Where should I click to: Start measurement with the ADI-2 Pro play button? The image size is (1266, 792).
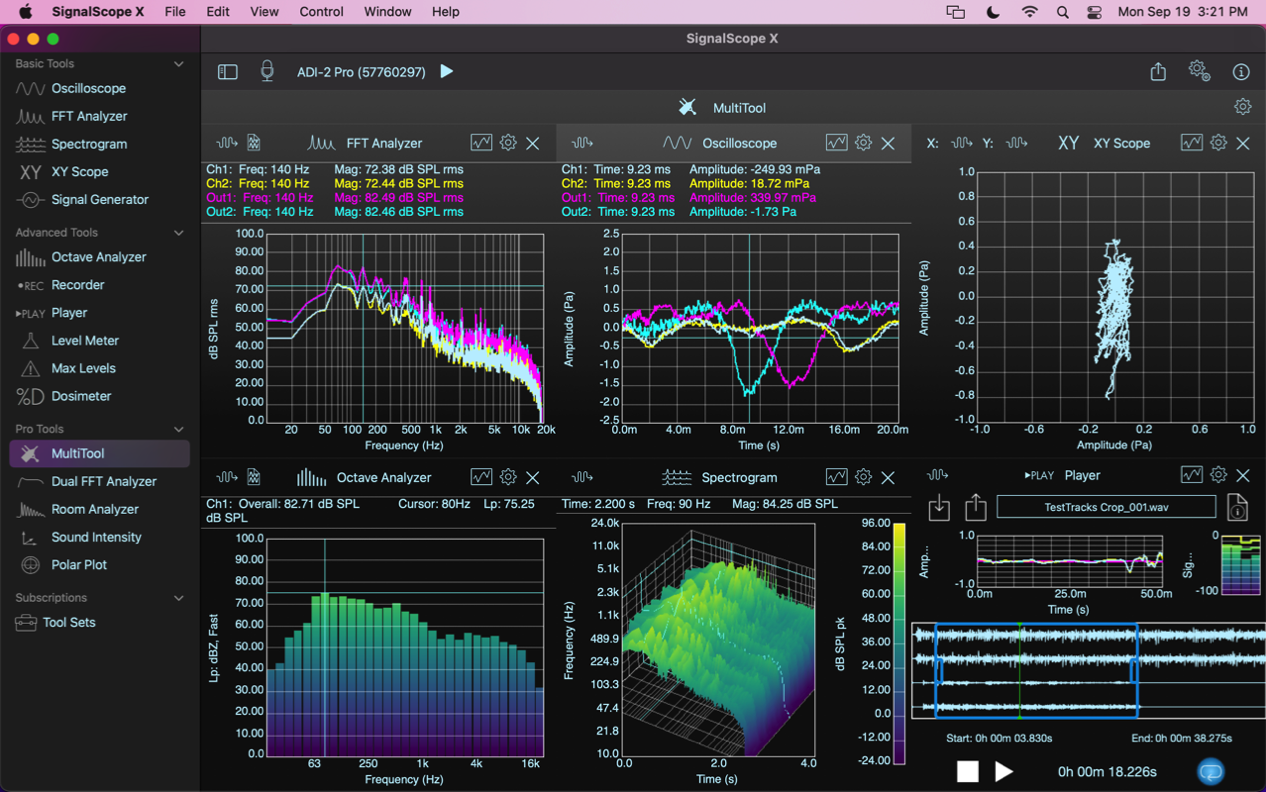pyautogui.click(x=446, y=71)
